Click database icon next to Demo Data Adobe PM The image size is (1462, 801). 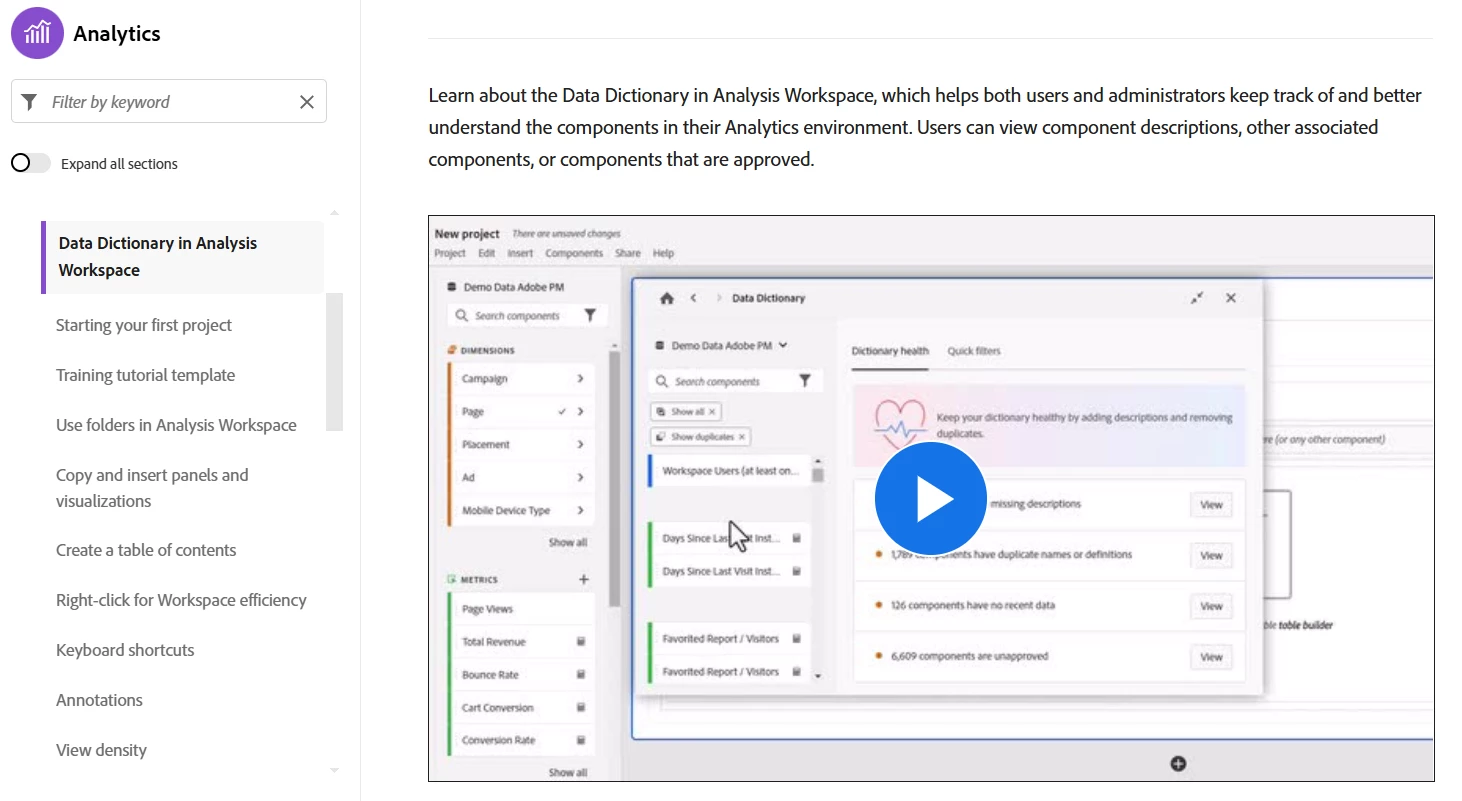tap(453, 286)
